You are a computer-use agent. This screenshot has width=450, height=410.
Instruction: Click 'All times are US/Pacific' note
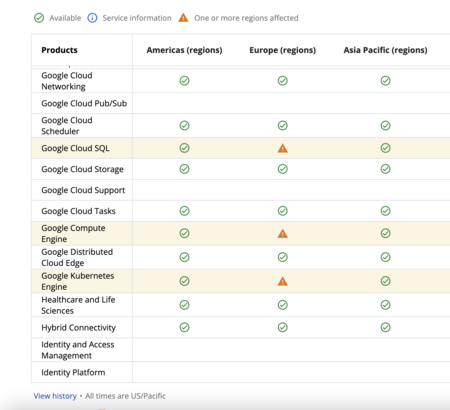[x=125, y=396]
